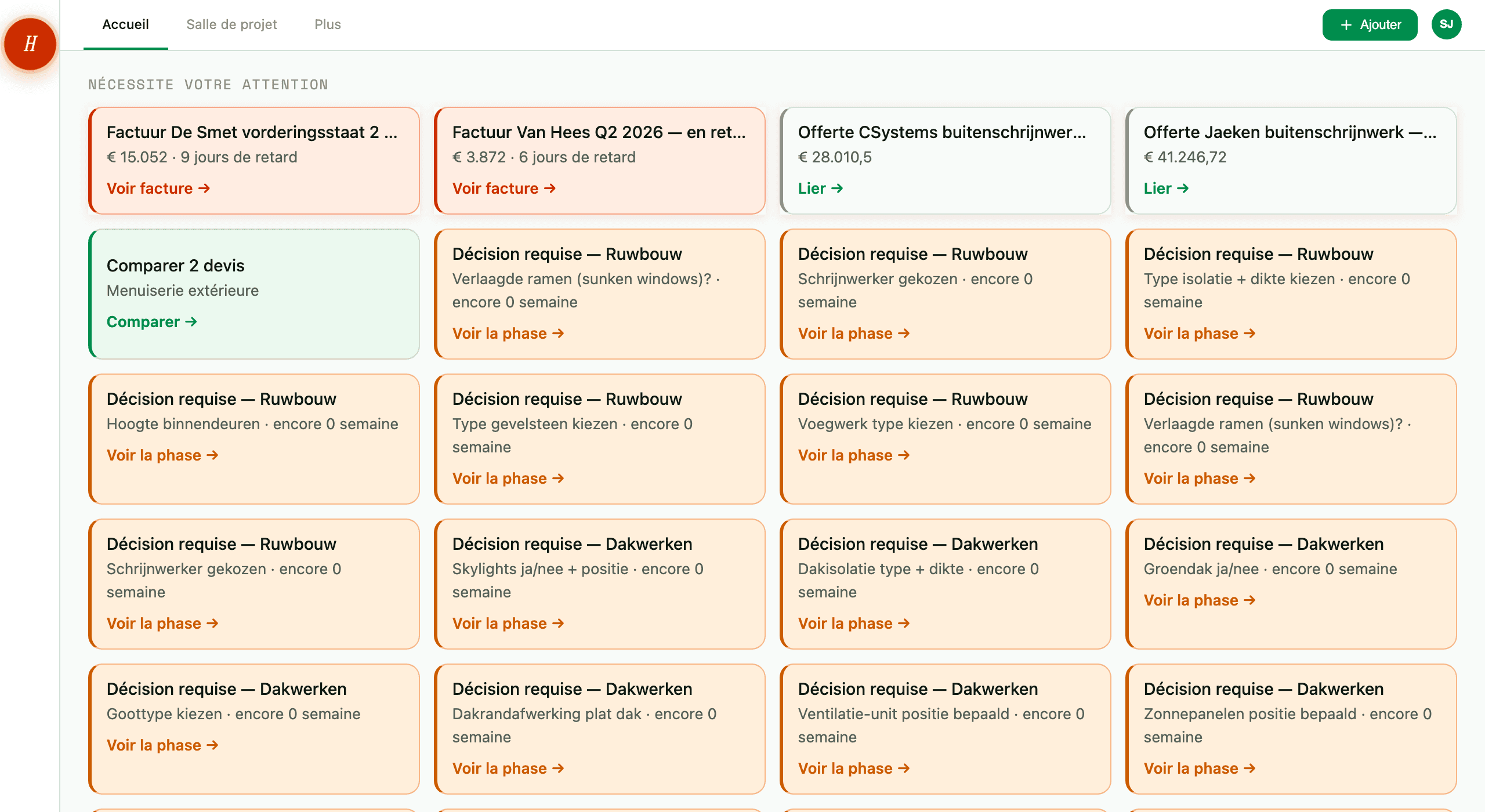
Task: Click the plus Ajouter button
Action: 1370,25
